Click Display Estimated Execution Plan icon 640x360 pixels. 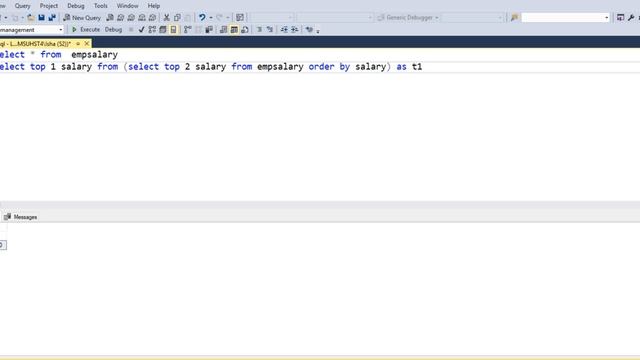[152, 29]
